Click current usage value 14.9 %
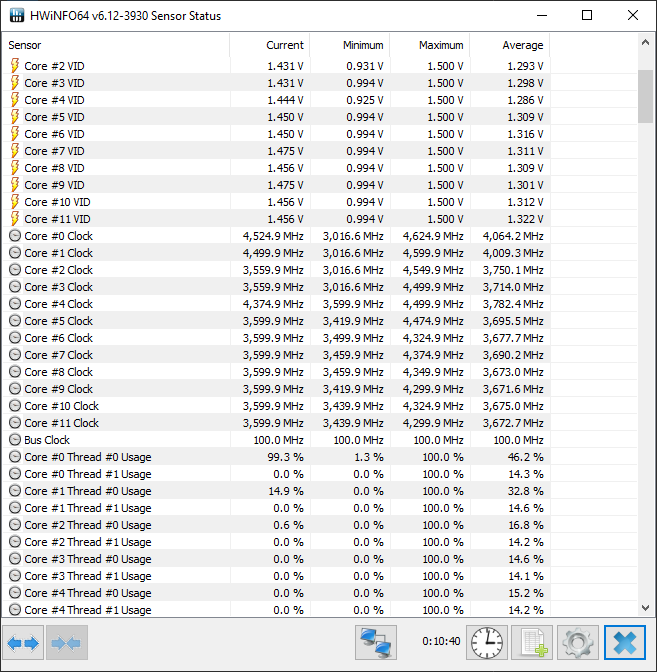 [x=286, y=491]
